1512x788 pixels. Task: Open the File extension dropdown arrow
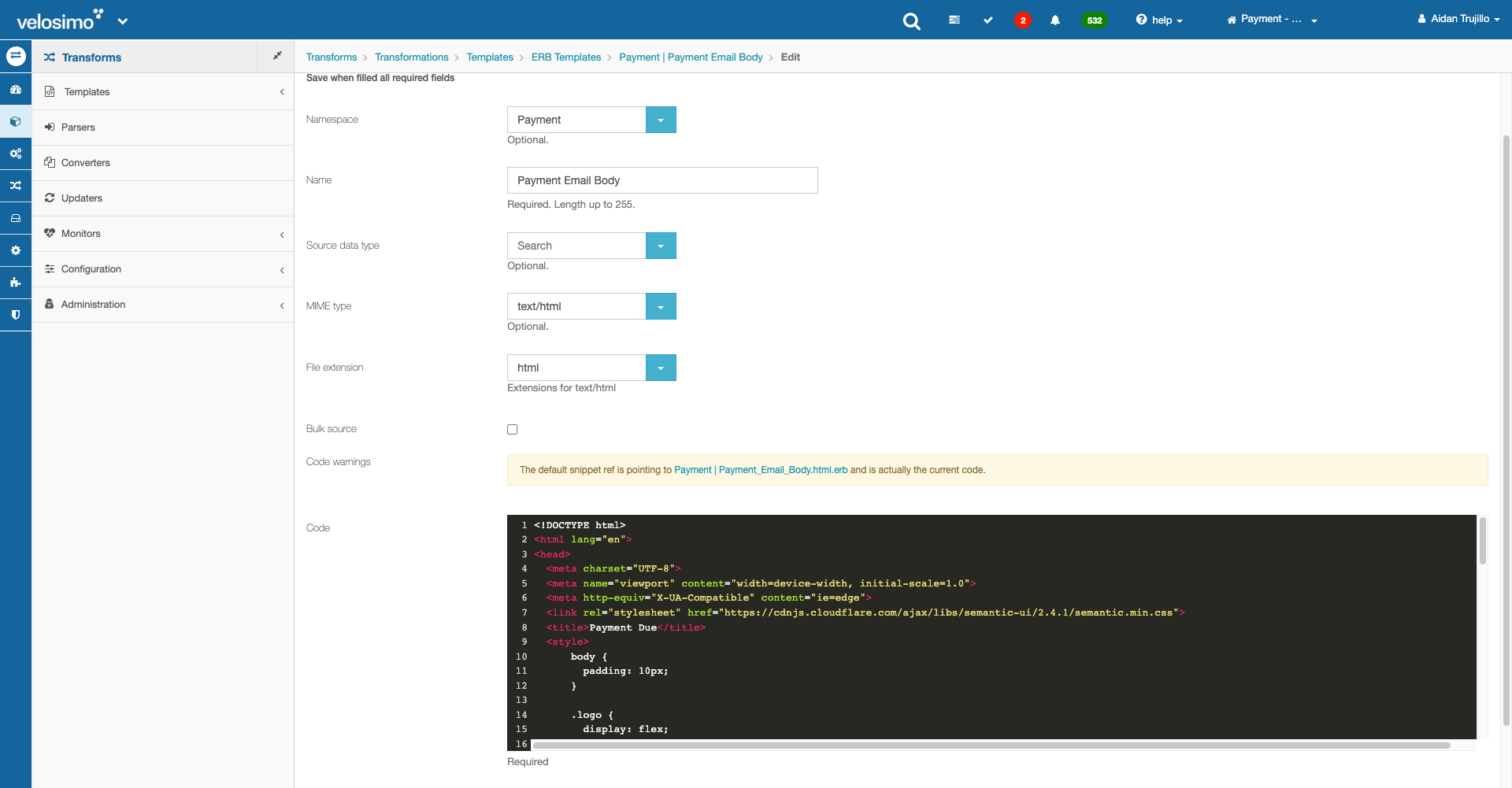(661, 368)
